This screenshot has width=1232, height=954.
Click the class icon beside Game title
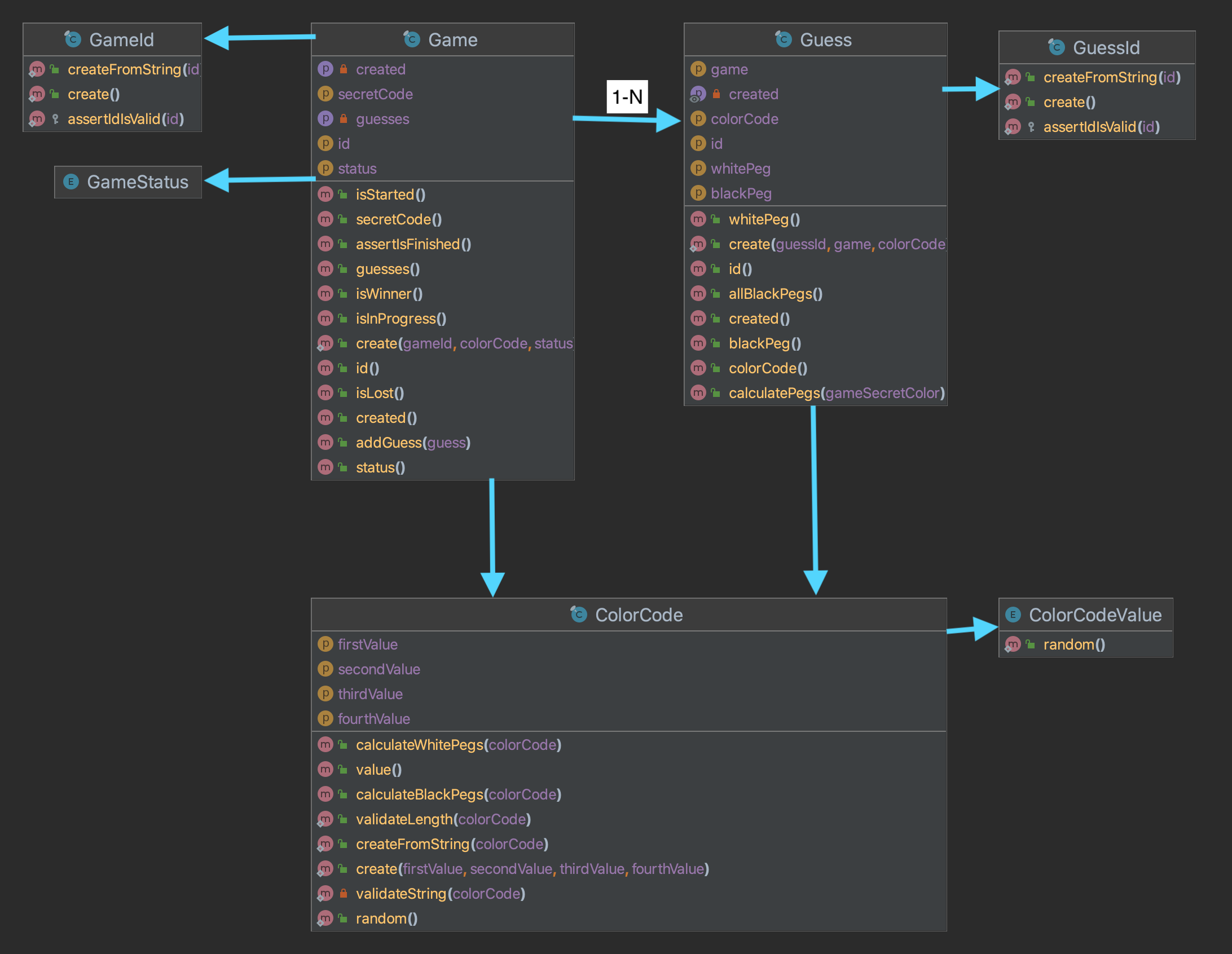coord(412,39)
